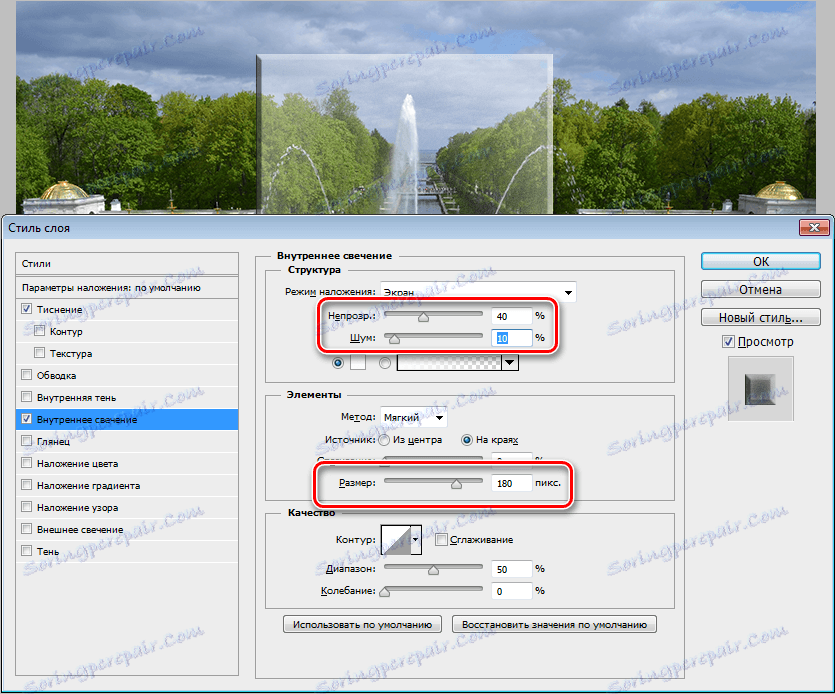Image resolution: width=835 pixels, height=694 pixels.
Task: Click the white glow color swatch
Action: coord(358,363)
